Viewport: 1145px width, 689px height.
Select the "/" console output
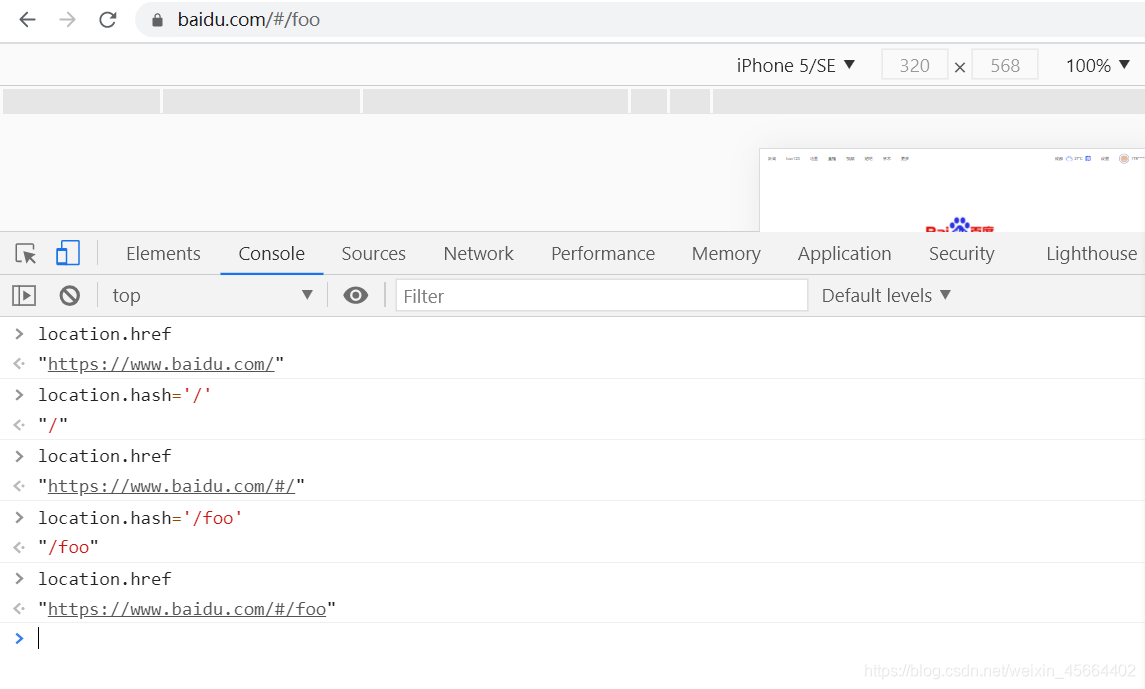[53, 425]
